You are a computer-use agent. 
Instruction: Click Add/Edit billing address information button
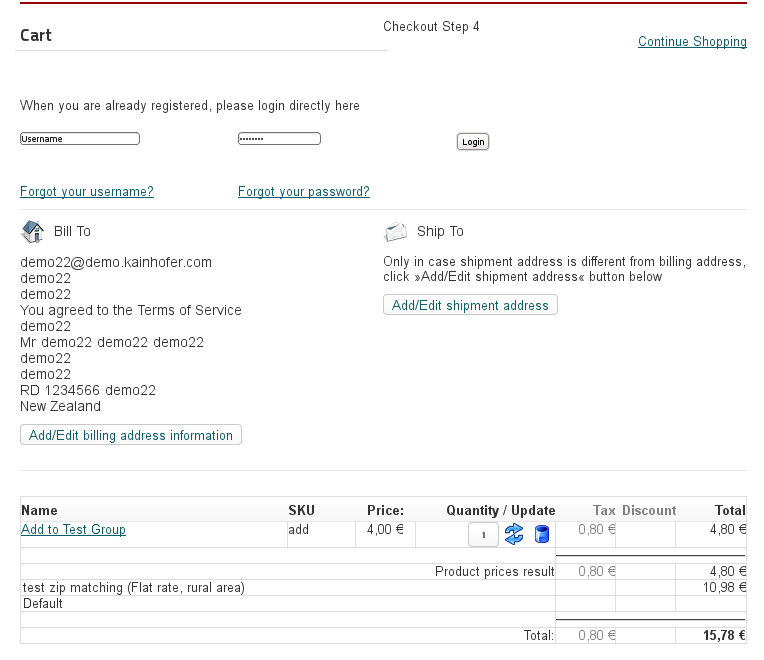(x=131, y=435)
